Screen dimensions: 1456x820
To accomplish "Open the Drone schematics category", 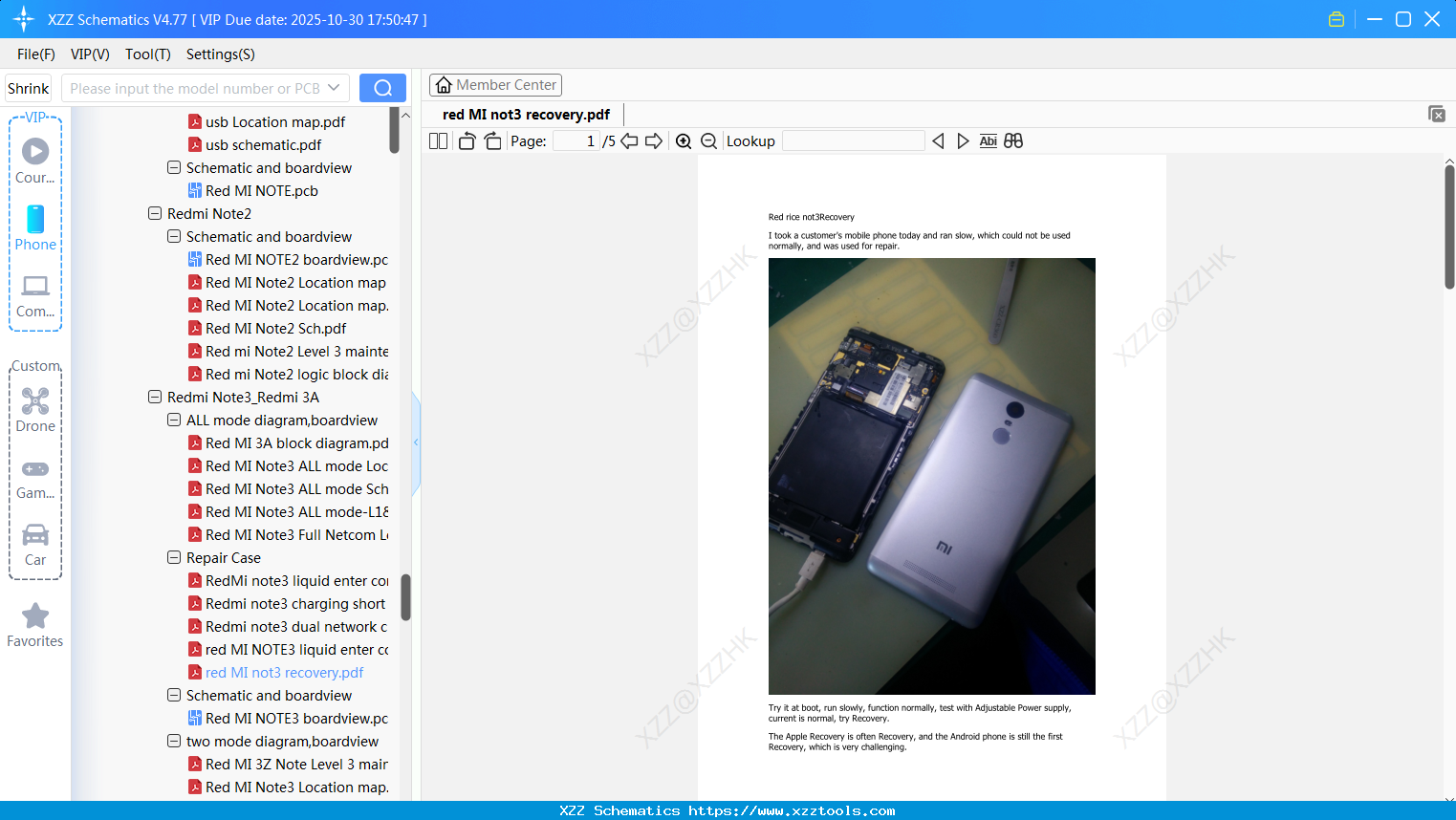I will click(x=34, y=409).
